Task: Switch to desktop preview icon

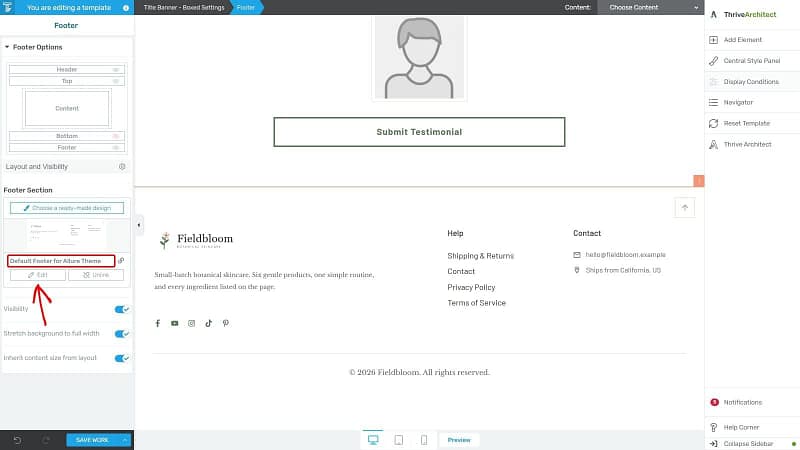Action: (x=373, y=440)
